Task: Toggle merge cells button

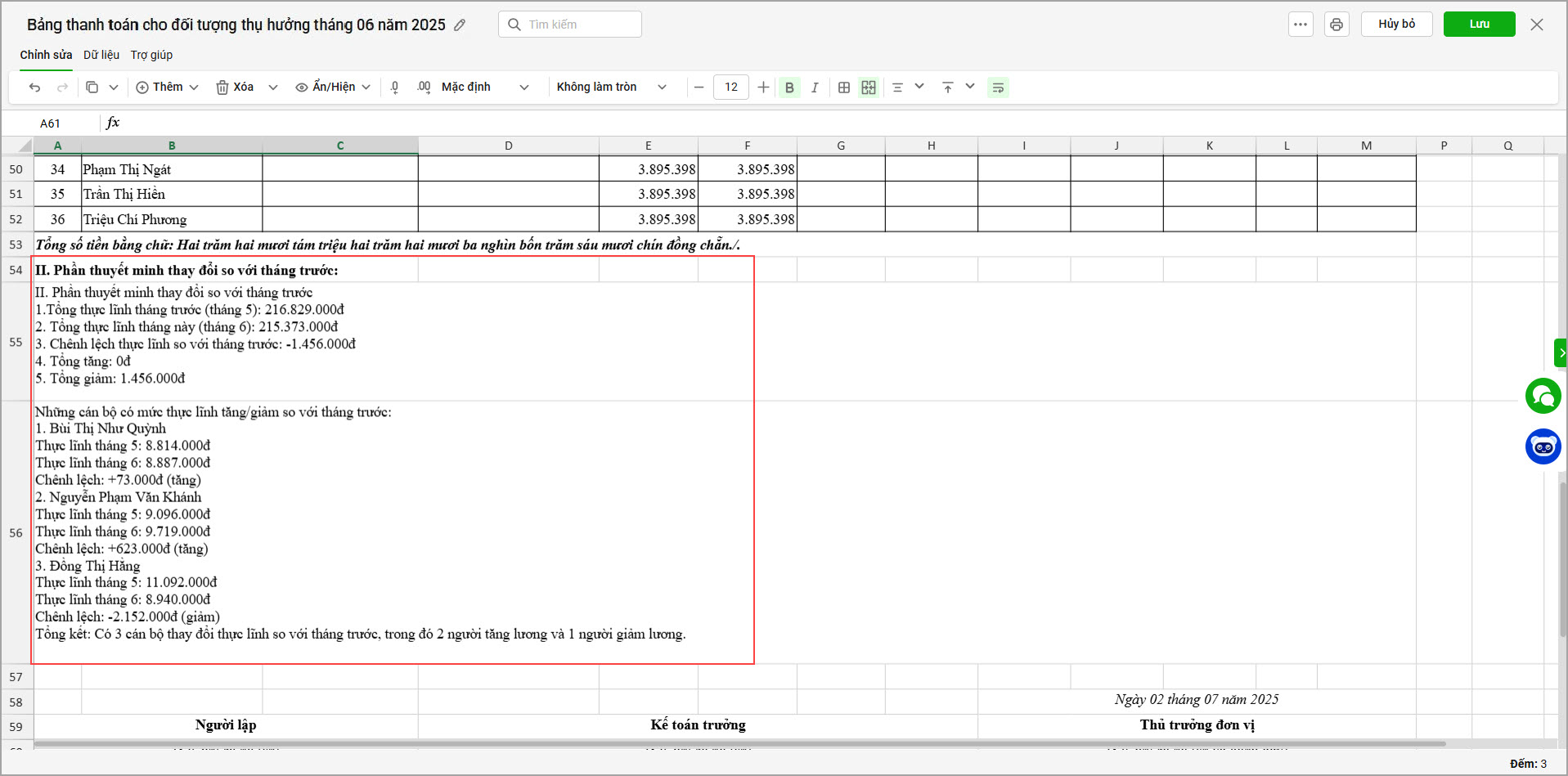Action: 869,87
